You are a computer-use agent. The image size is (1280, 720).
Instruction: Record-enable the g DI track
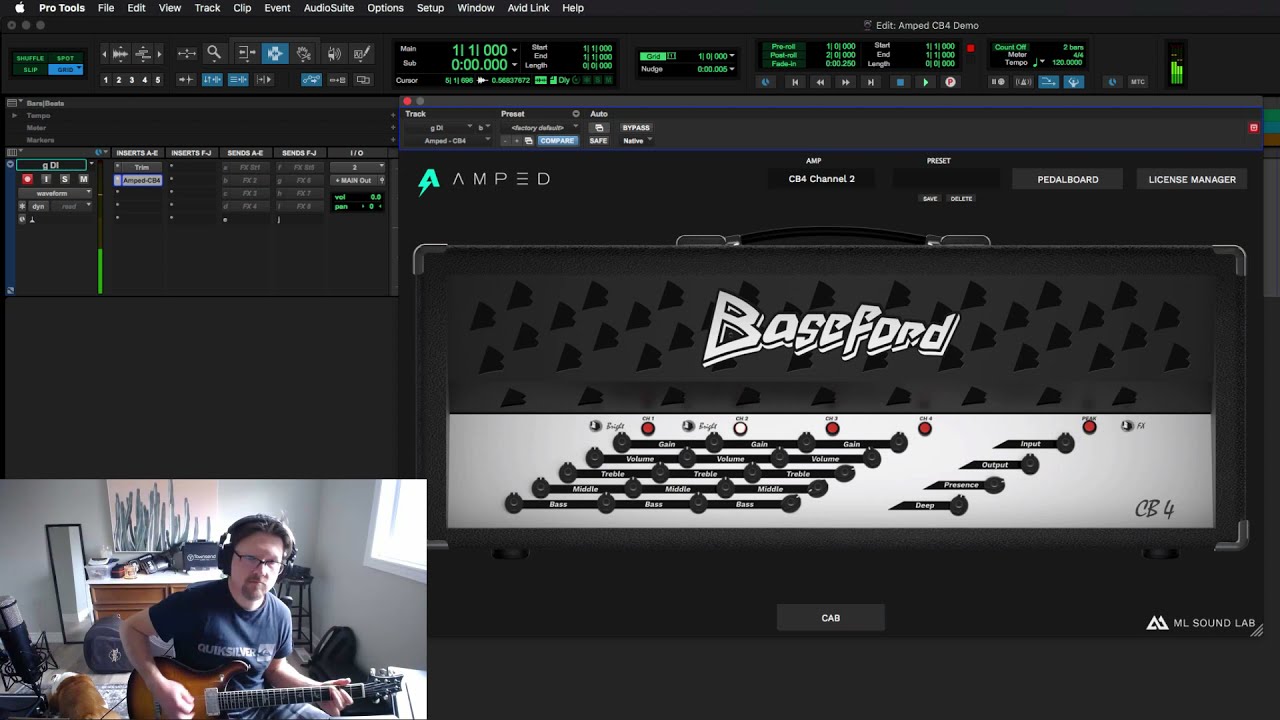27,179
